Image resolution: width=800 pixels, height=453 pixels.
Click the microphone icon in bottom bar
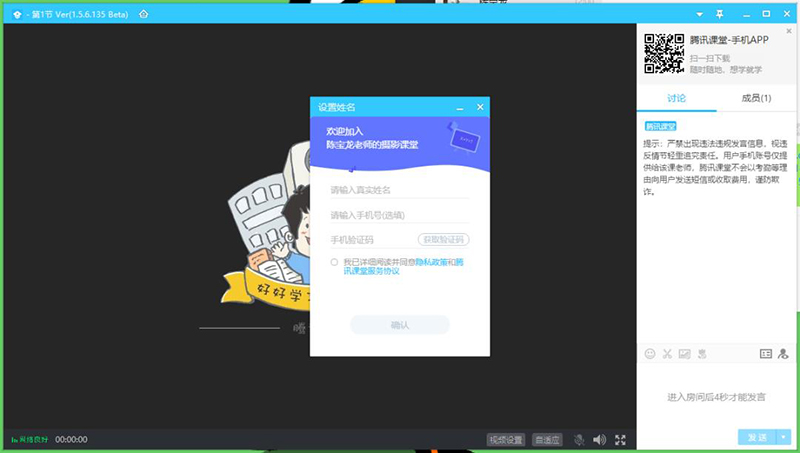pyautogui.click(x=578, y=439)
